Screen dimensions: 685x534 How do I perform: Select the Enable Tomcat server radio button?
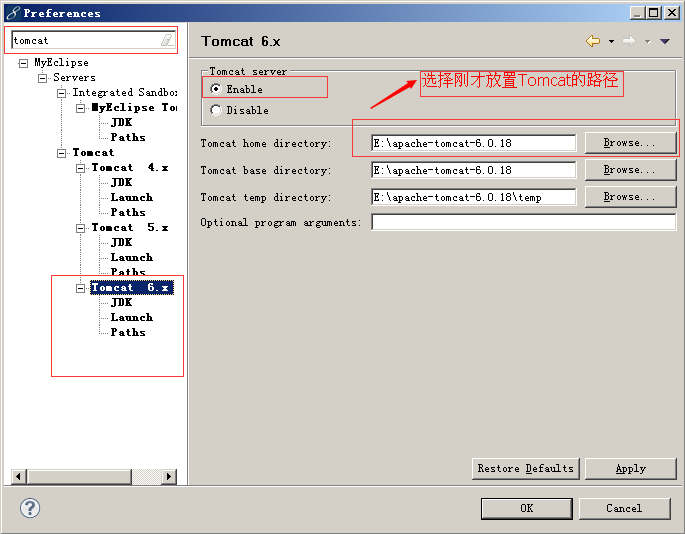point(216,89)
